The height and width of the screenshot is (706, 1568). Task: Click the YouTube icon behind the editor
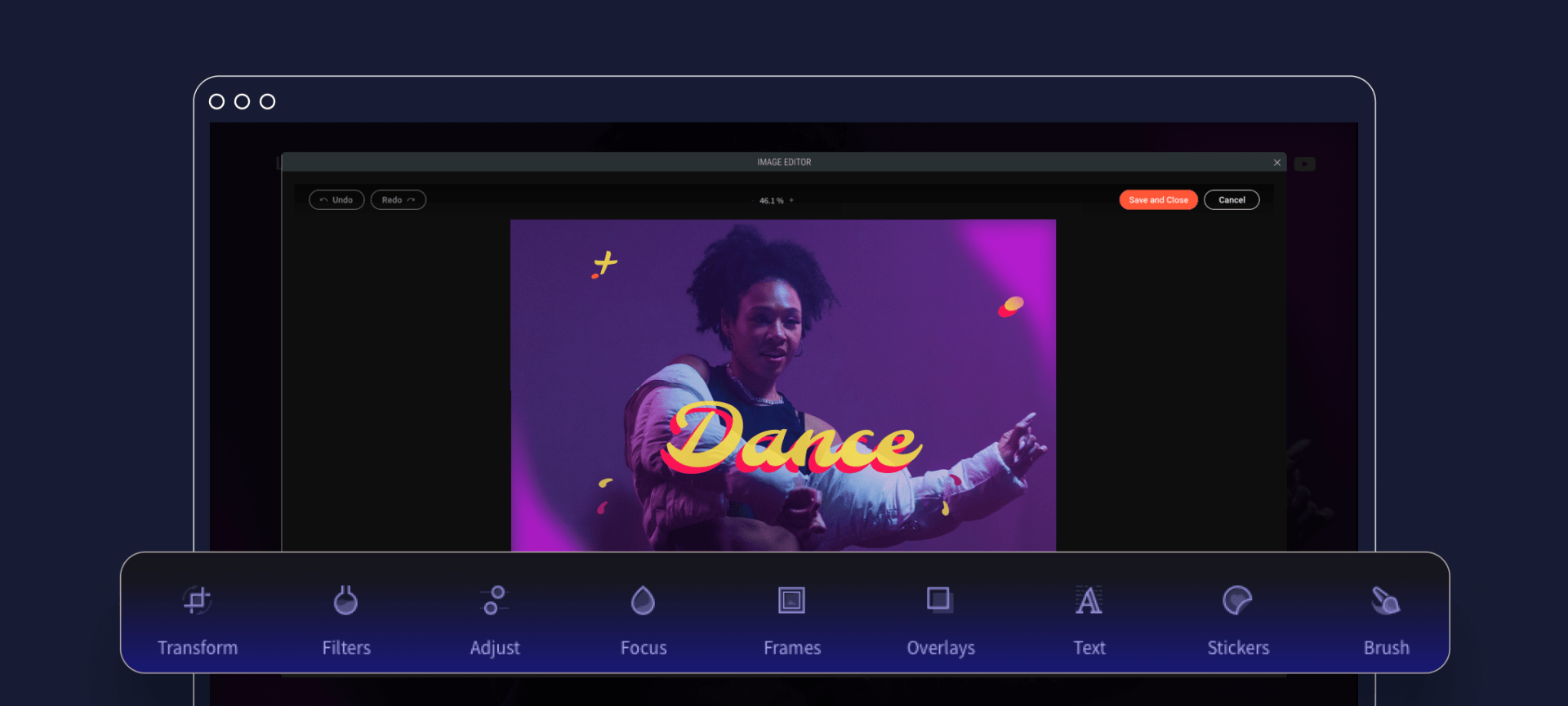click(1304, 164)
